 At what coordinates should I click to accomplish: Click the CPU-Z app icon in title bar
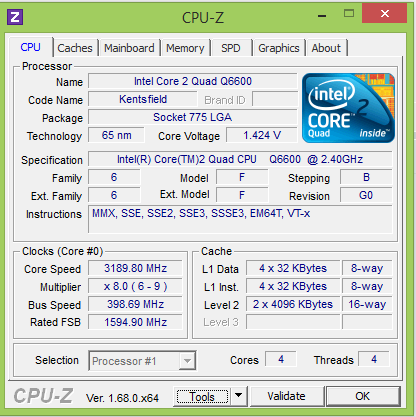(15, 17)
